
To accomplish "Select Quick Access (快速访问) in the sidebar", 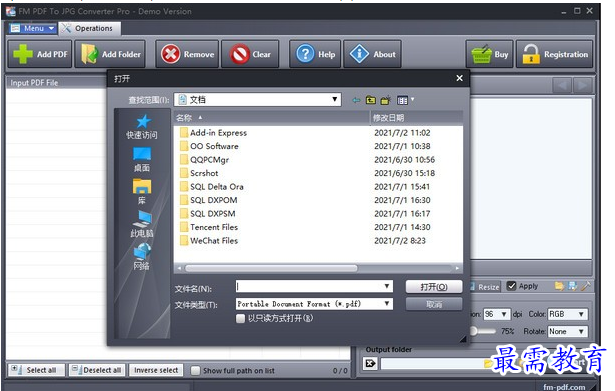I will [142, 127].
